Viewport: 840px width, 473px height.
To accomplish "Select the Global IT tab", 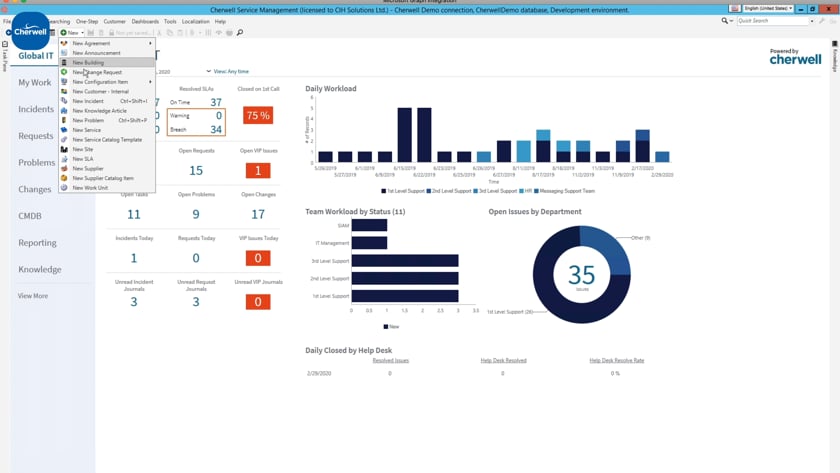I will [x=36, y=56].
